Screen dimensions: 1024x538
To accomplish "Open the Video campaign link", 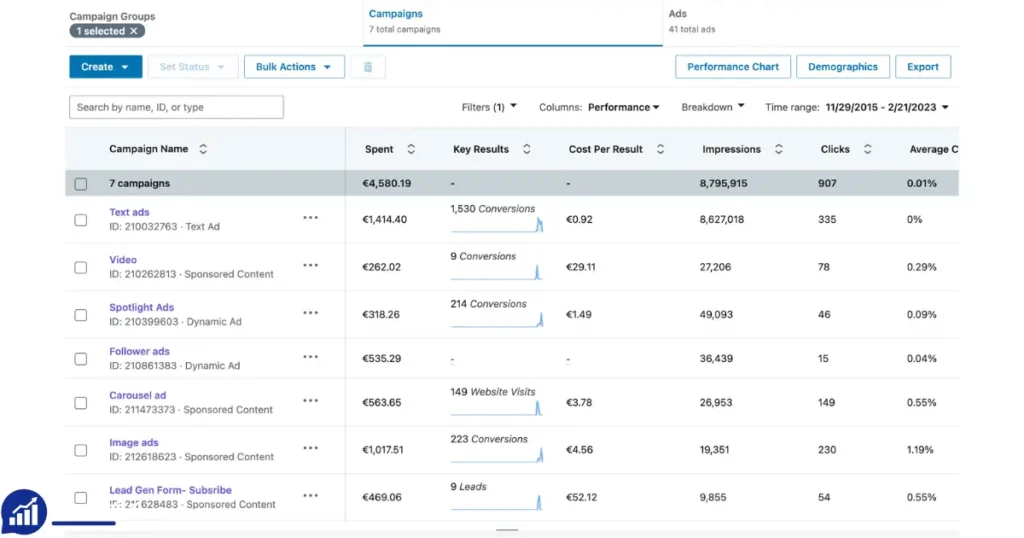I will point(123,260).
